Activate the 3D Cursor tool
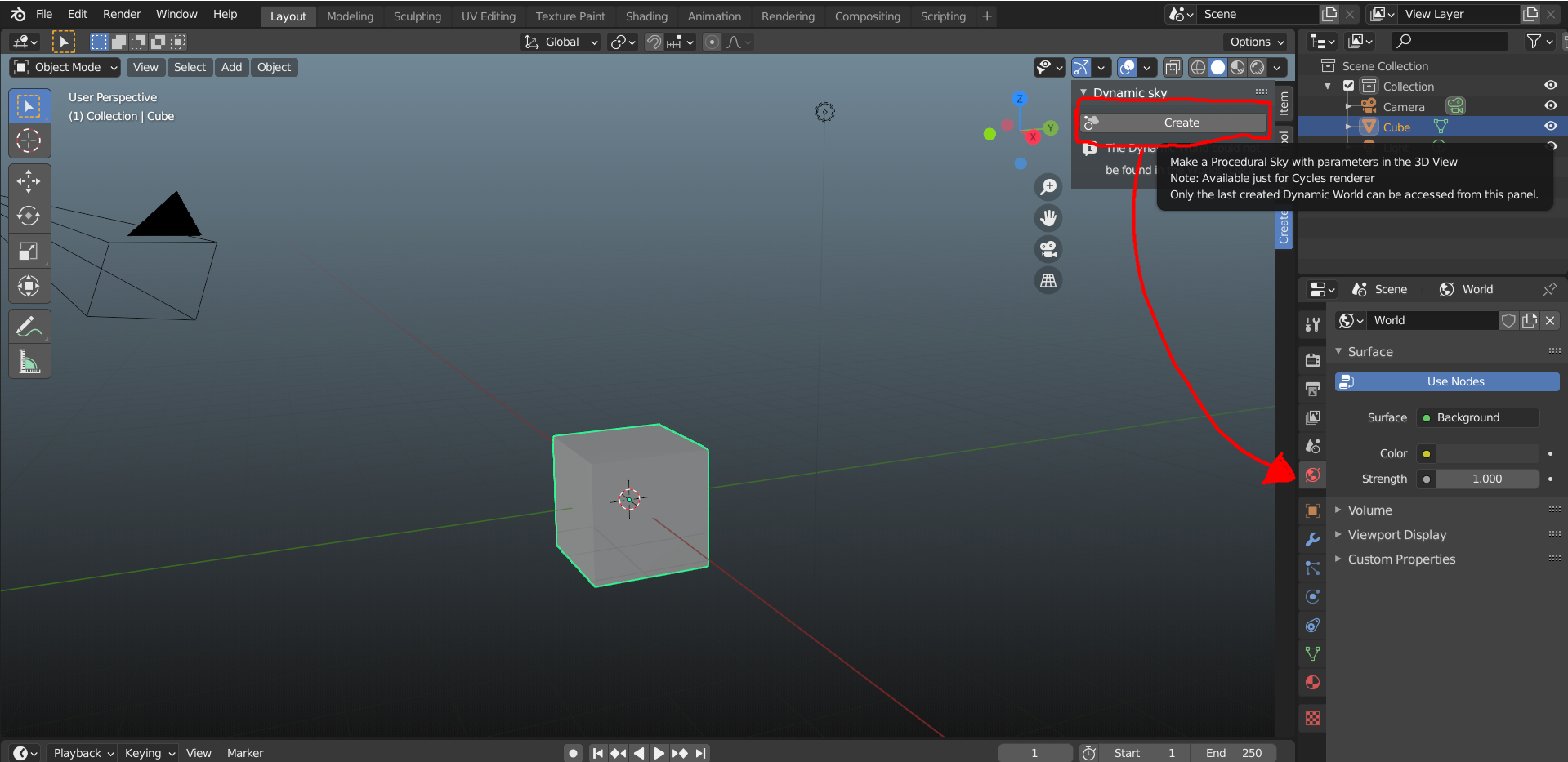The width and height of the screenshot is (1568, 762). point(29,140)
